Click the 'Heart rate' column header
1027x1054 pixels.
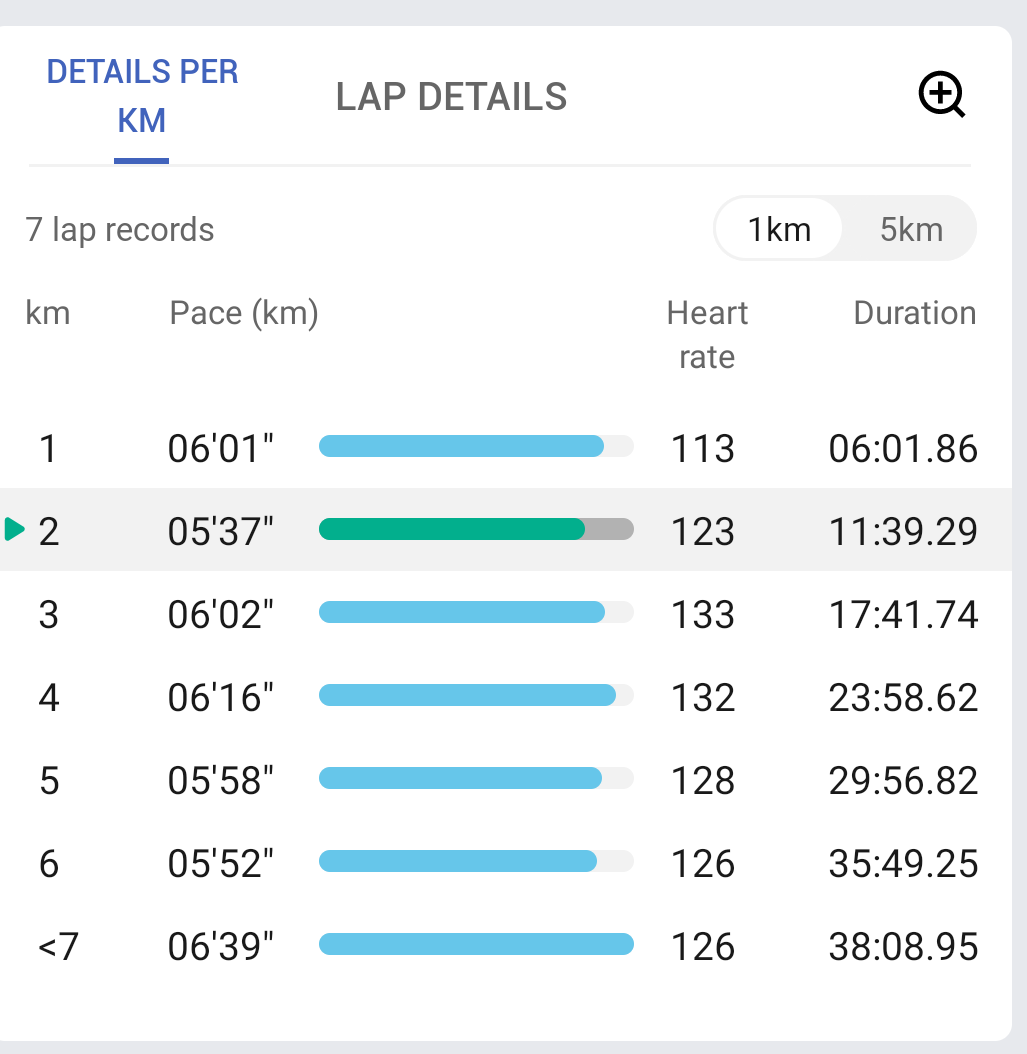point(707,335)
